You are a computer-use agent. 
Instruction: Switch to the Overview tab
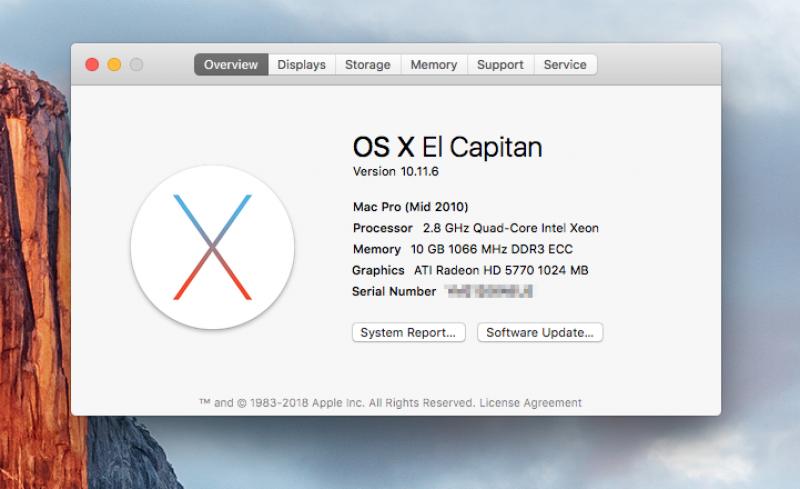tap(231, 65)
